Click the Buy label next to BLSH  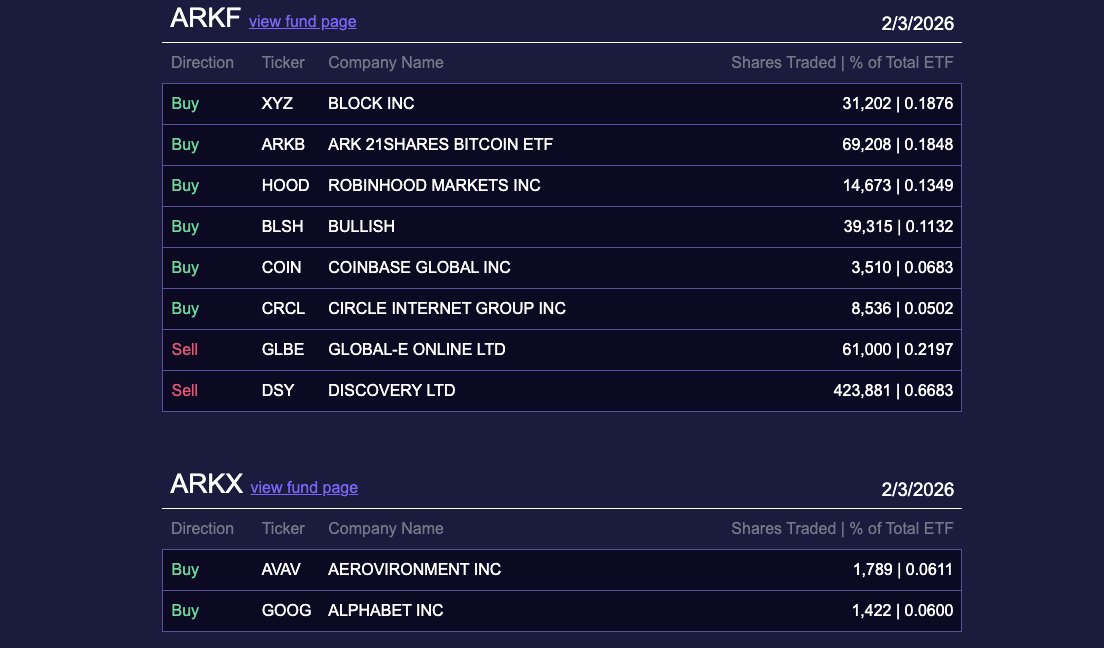[x=185, y=226]
